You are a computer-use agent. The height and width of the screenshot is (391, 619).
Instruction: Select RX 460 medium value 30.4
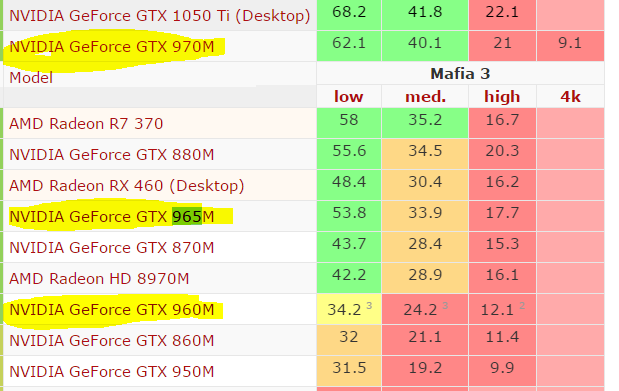click(x=425, y=182)
